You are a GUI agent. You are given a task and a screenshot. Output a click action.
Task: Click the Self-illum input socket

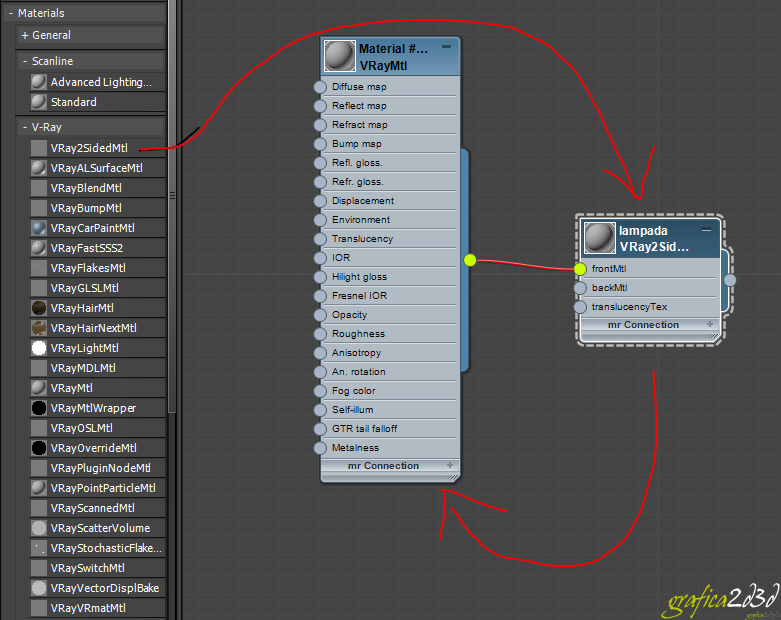tap(320, 410)
